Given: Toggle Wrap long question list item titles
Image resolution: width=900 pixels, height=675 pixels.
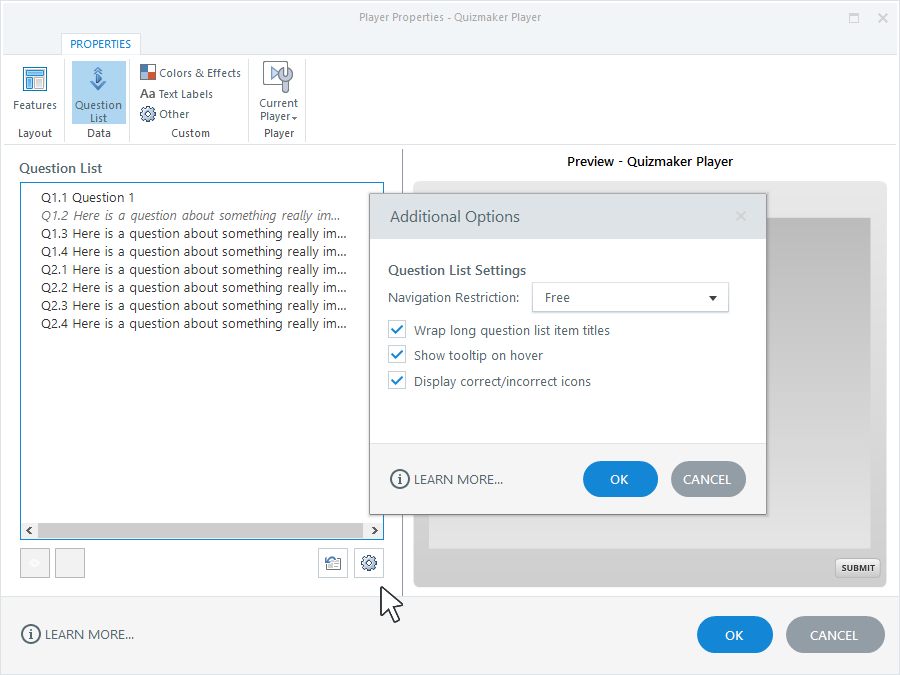Looking at the screenshot, I should point(397,330).
